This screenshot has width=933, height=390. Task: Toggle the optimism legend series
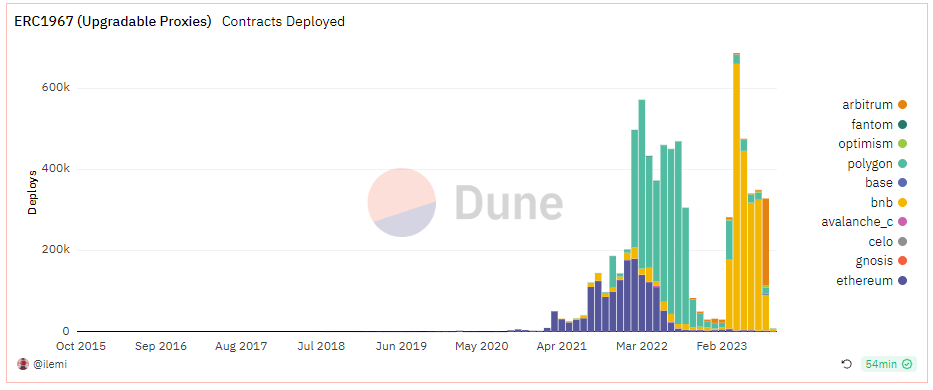872,143
